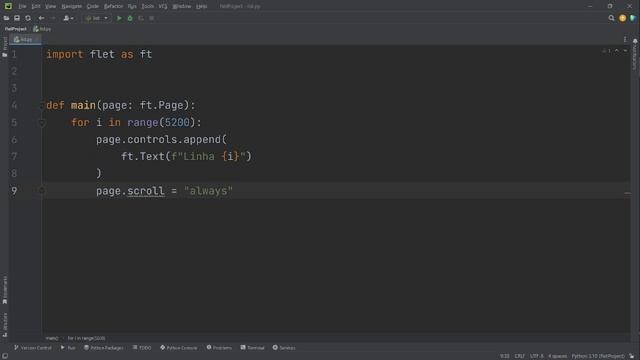Open the TODO tool window
Image resolution: width=640 pixels, height=360 pixels.
tap(142, 348)
